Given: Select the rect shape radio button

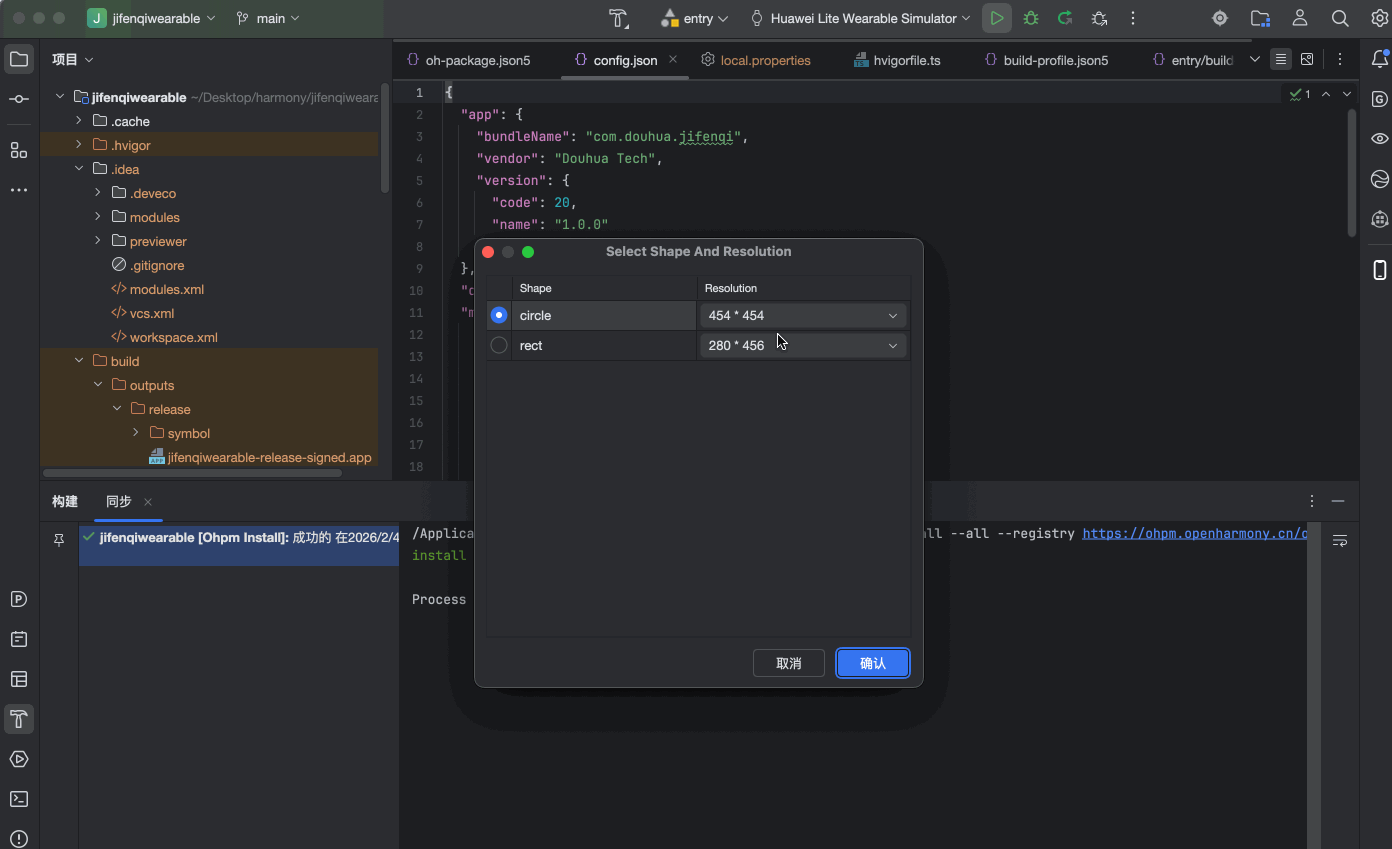Looking at the screenshot, I should [499, 345].
